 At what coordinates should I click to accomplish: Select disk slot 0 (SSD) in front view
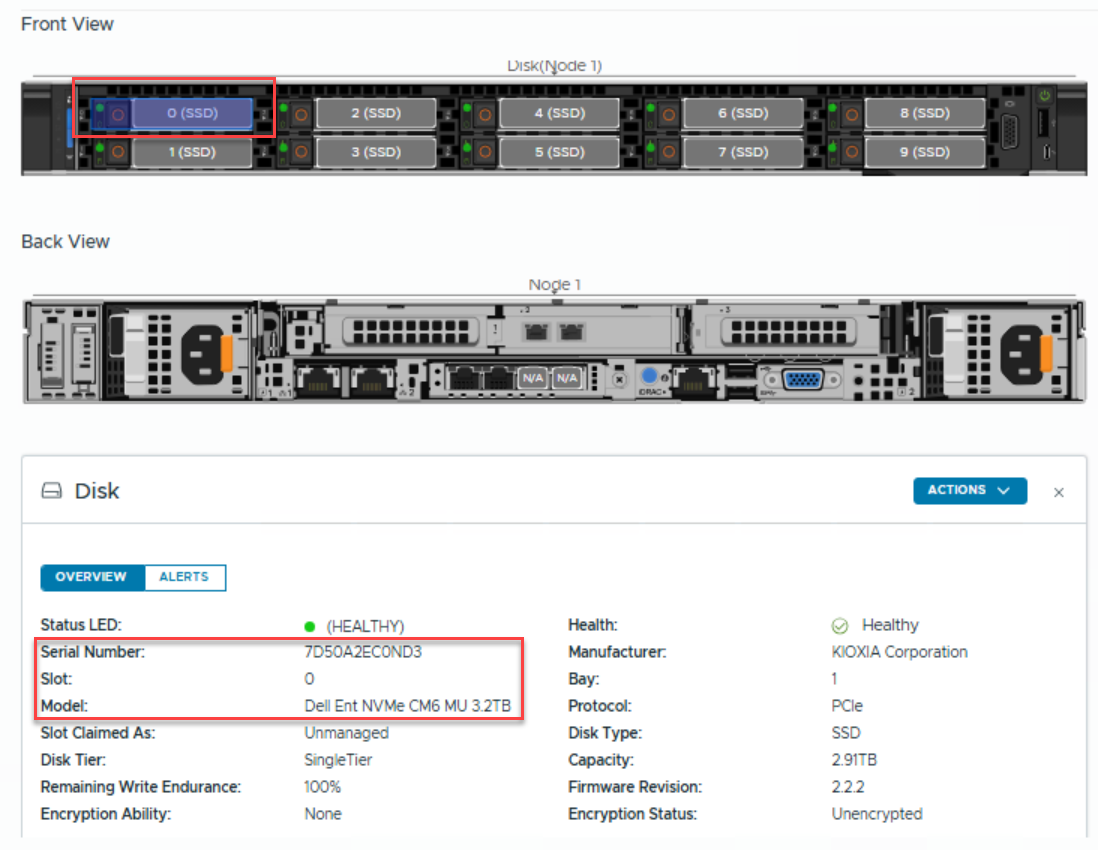(192, 114)
